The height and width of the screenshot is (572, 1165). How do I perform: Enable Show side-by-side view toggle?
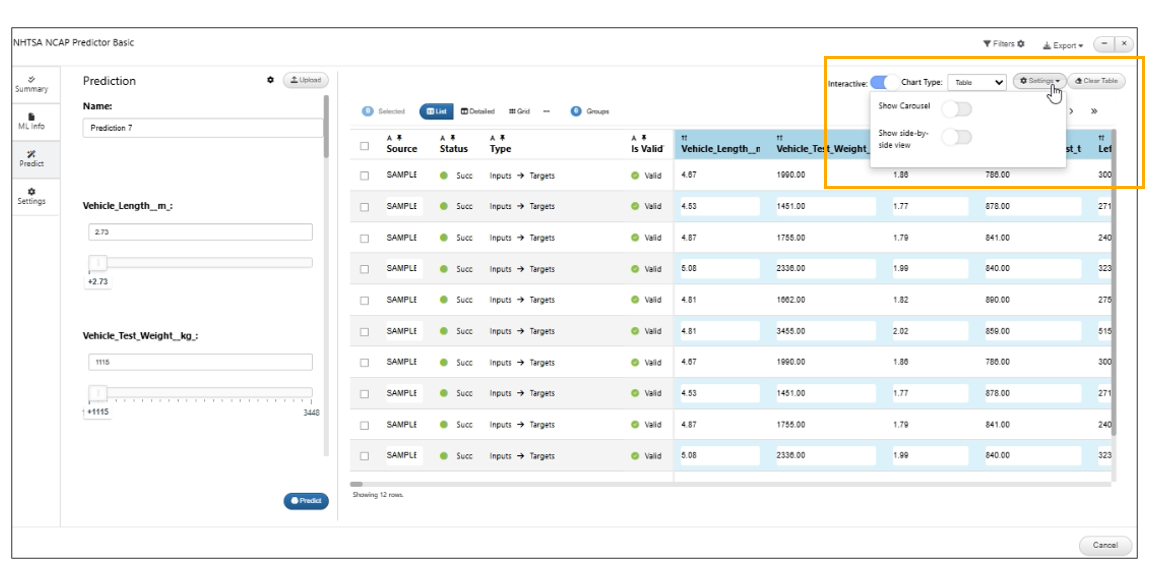click(956, 137)
